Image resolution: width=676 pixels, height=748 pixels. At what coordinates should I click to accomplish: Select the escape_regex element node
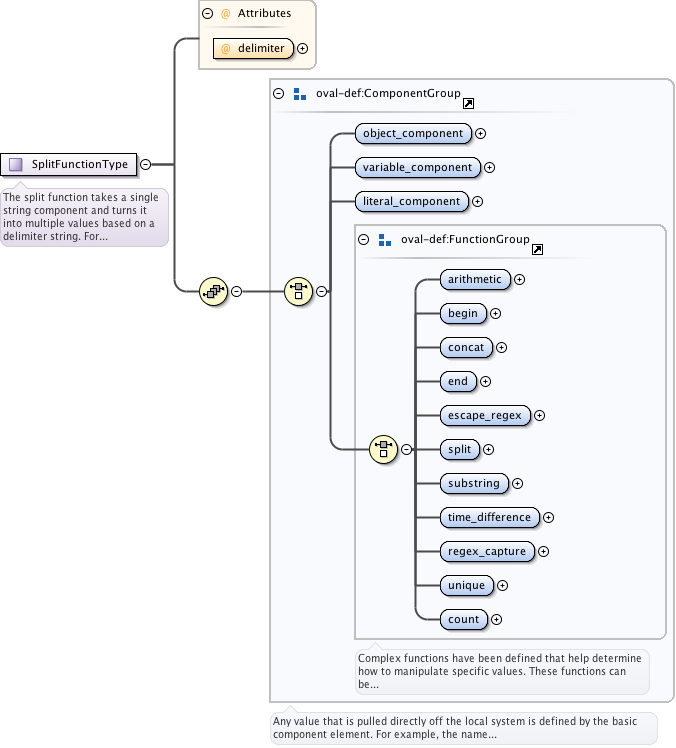point(485,415)
